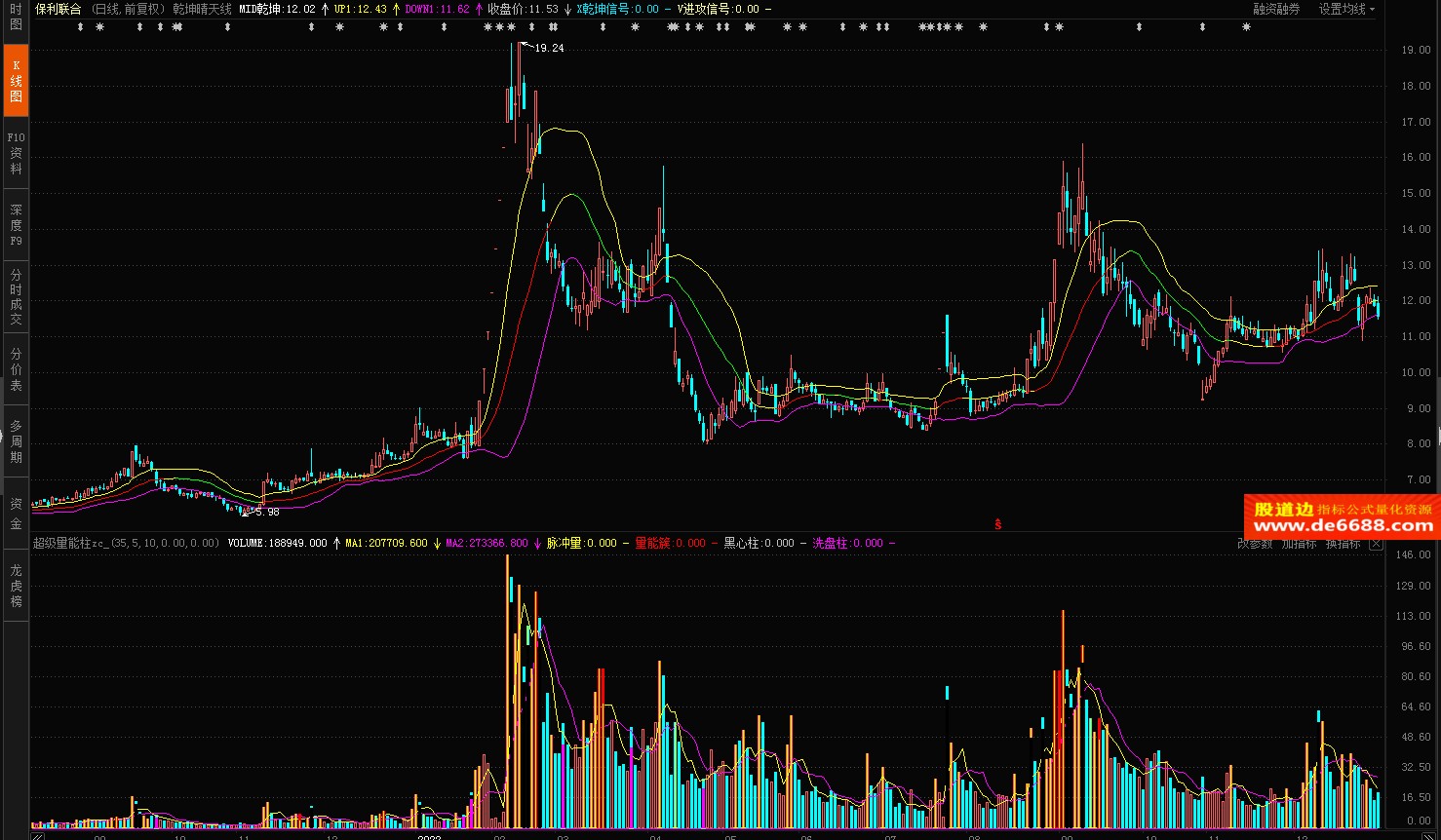Show 分时成交 tick trades panel
Viewport: 1441px width, 840px height.
[16, 297]
